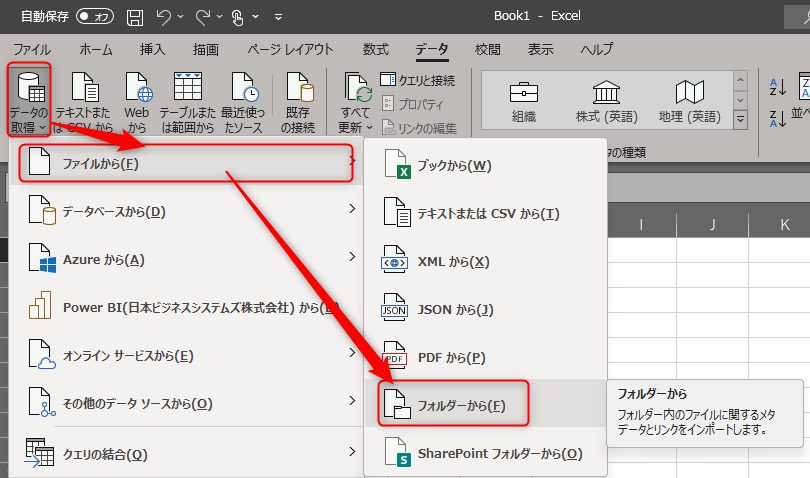Switch to the 挿入 tab

[x=153, y=50]
